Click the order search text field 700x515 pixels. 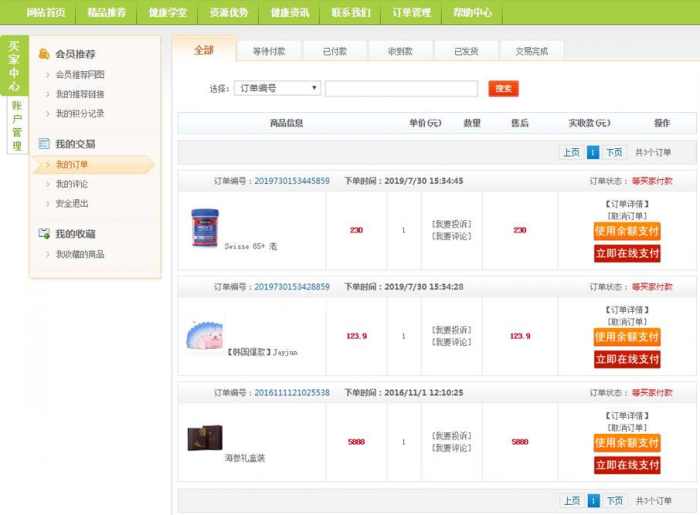click(401, 88)
